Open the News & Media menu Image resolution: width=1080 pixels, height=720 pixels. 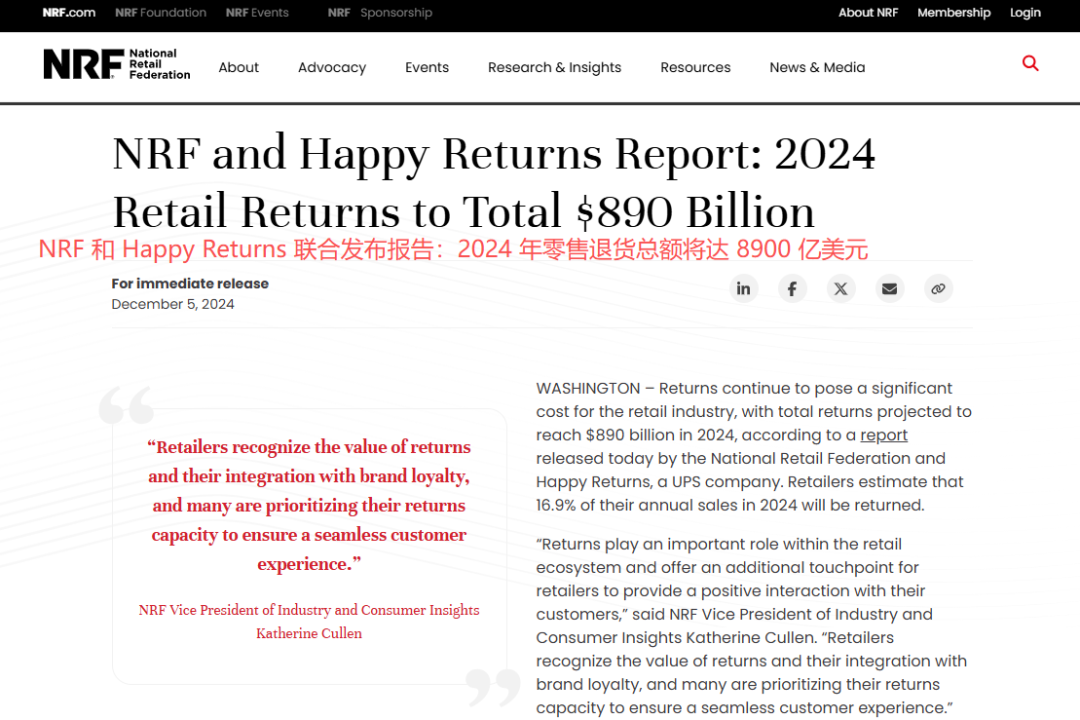817,68
